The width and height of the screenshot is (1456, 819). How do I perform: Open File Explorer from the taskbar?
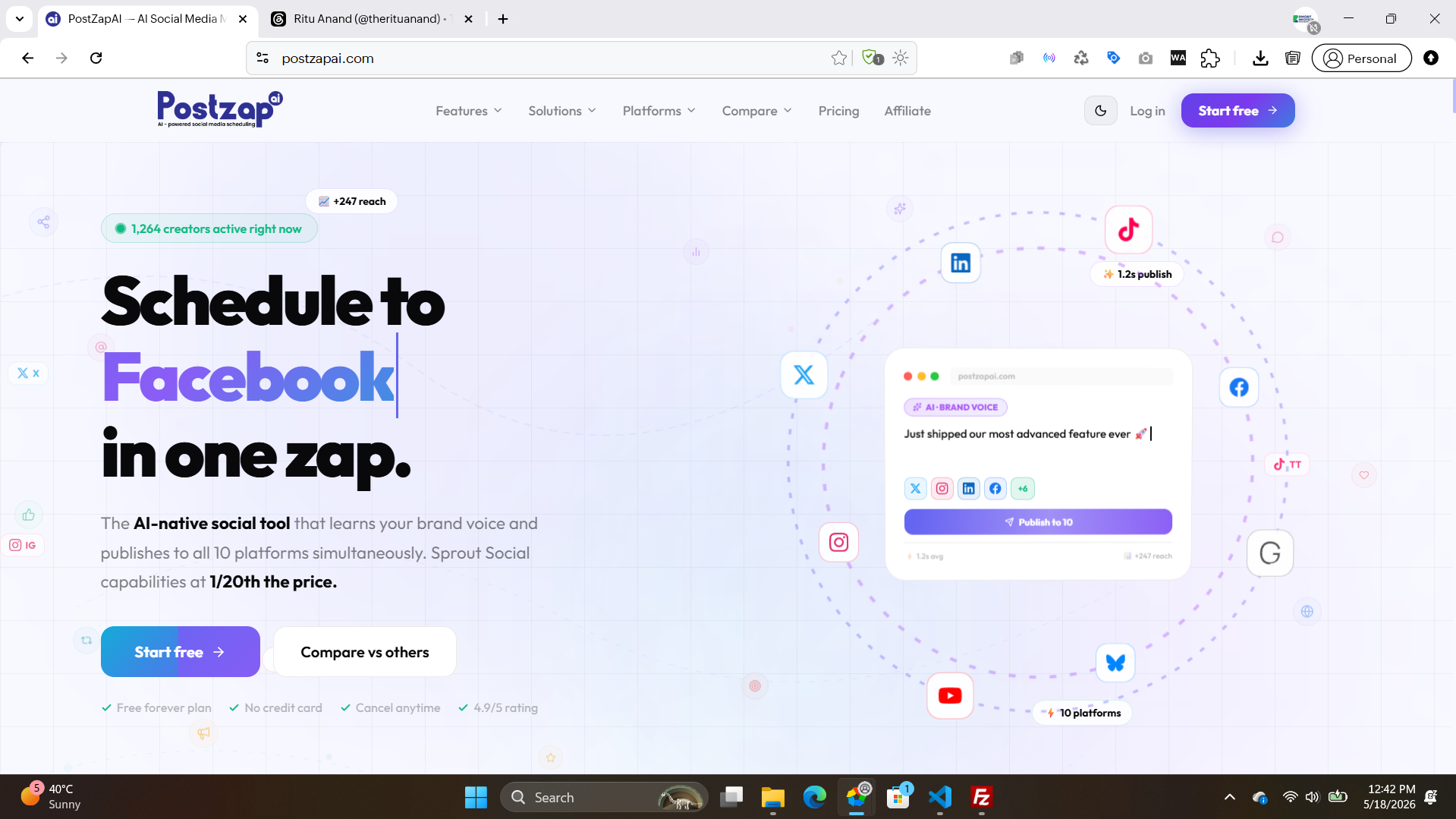click(772, 797)
